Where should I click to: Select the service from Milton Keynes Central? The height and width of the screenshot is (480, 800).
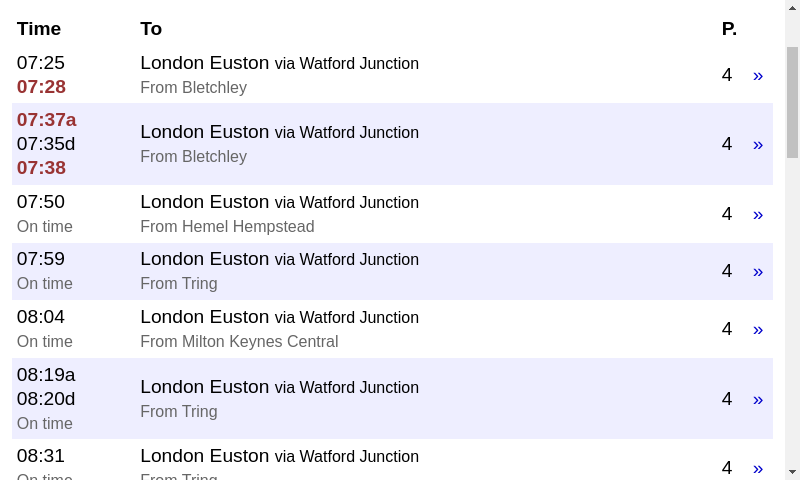tap(392, 329)
